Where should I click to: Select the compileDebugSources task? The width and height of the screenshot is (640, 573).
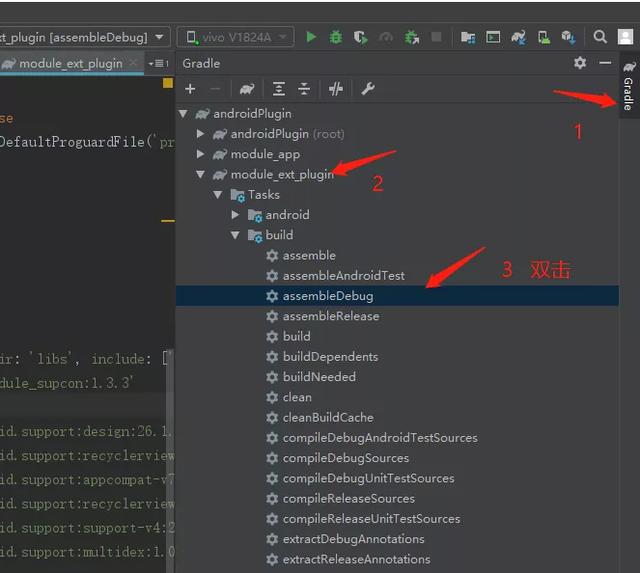coord(346,458)
